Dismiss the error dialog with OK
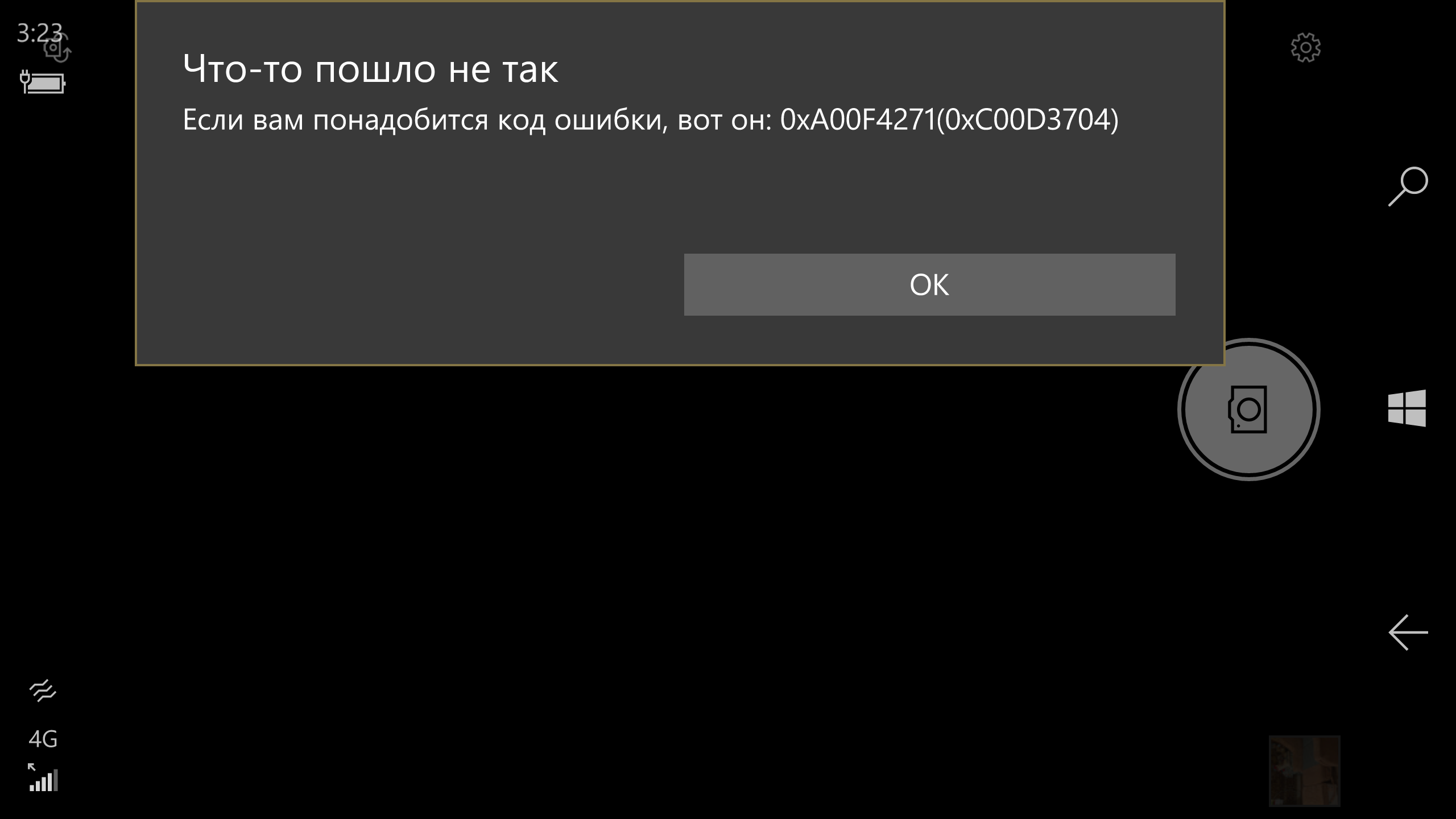1456x819 pixels. coord(929,284)
